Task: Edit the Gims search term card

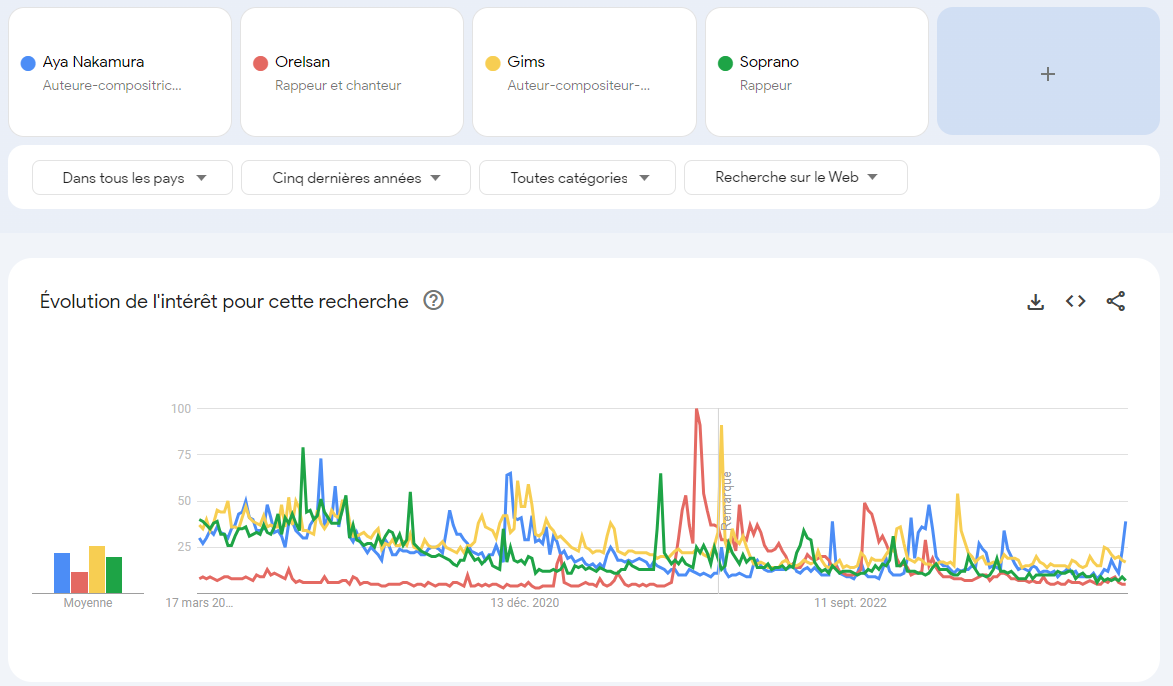Action: (584, 72)
